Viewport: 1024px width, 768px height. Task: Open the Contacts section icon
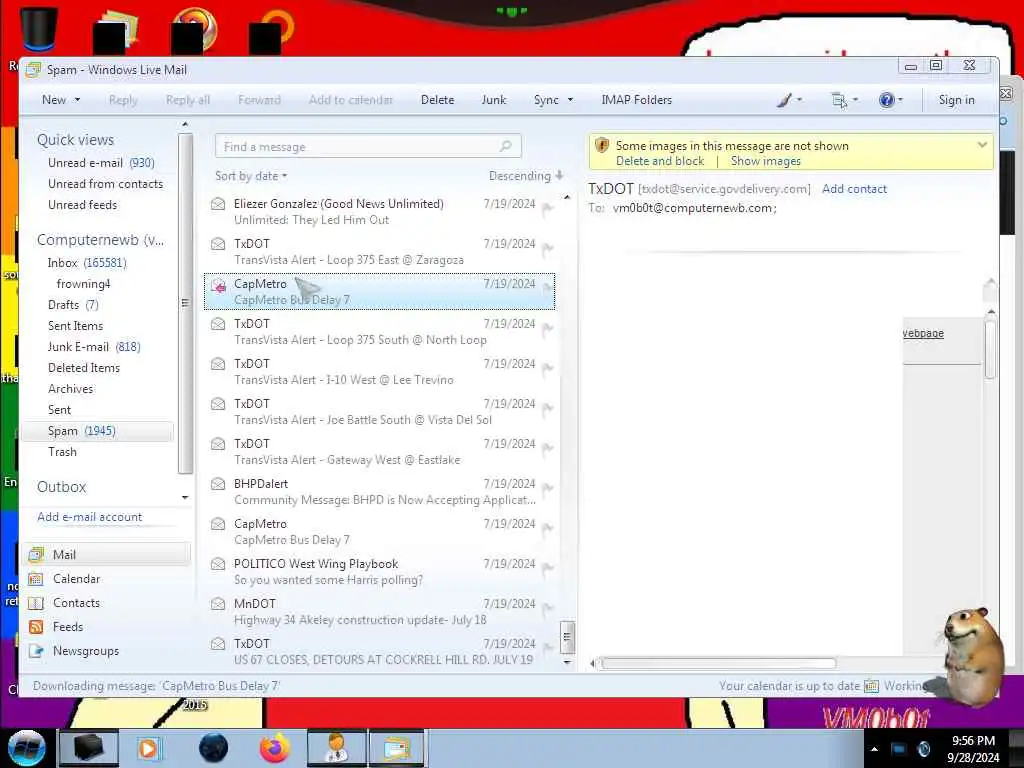(x=36, y=603)
